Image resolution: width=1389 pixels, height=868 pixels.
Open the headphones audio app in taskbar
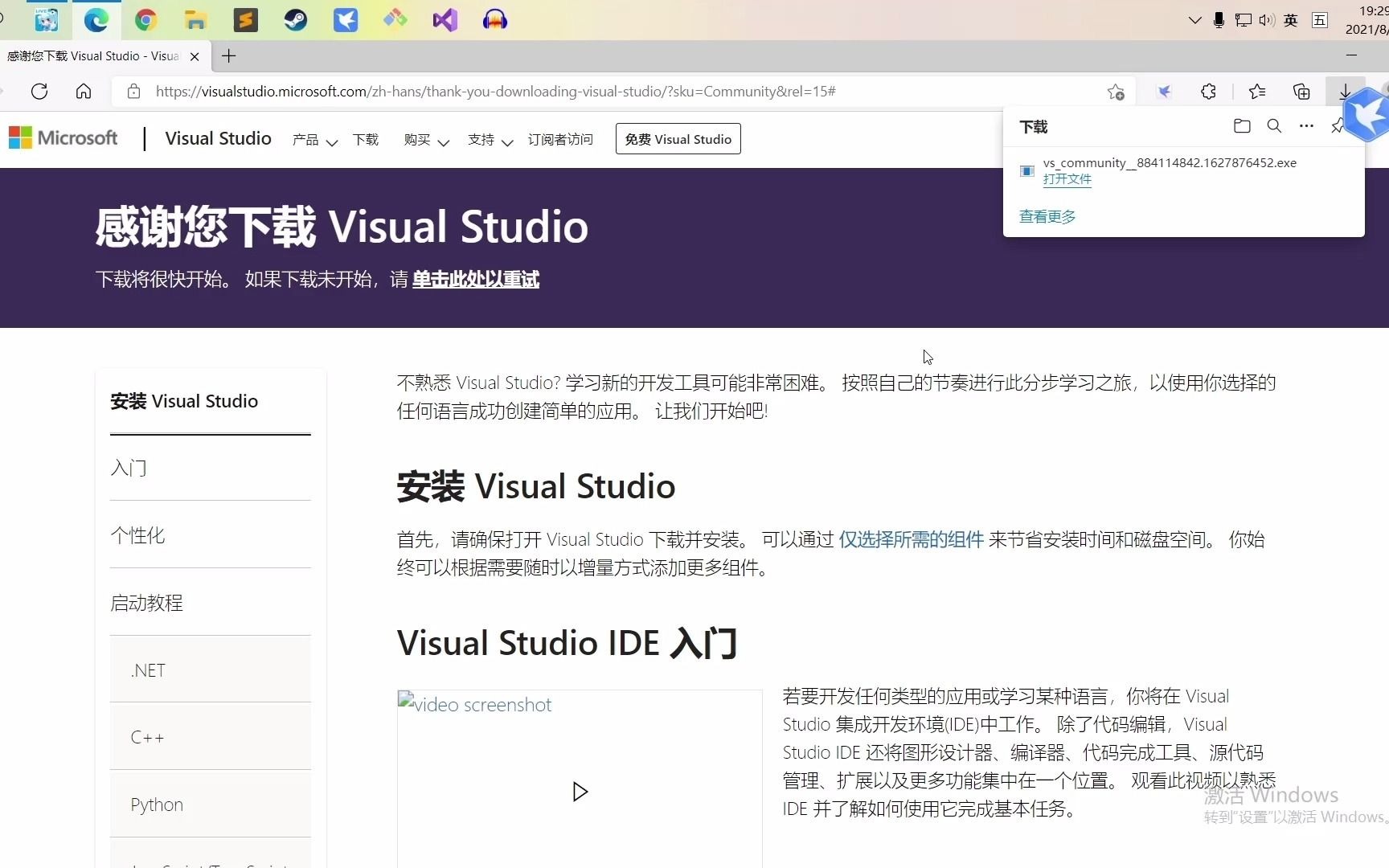coord(494,20)
